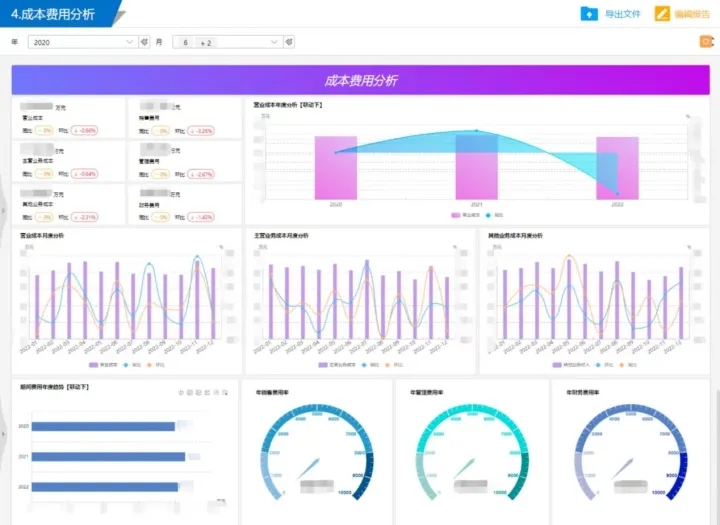Click the 成本费用分析 purple banner
Image resolution: width=720 pixels, height=525 pixels.
[x=360, y=80]
